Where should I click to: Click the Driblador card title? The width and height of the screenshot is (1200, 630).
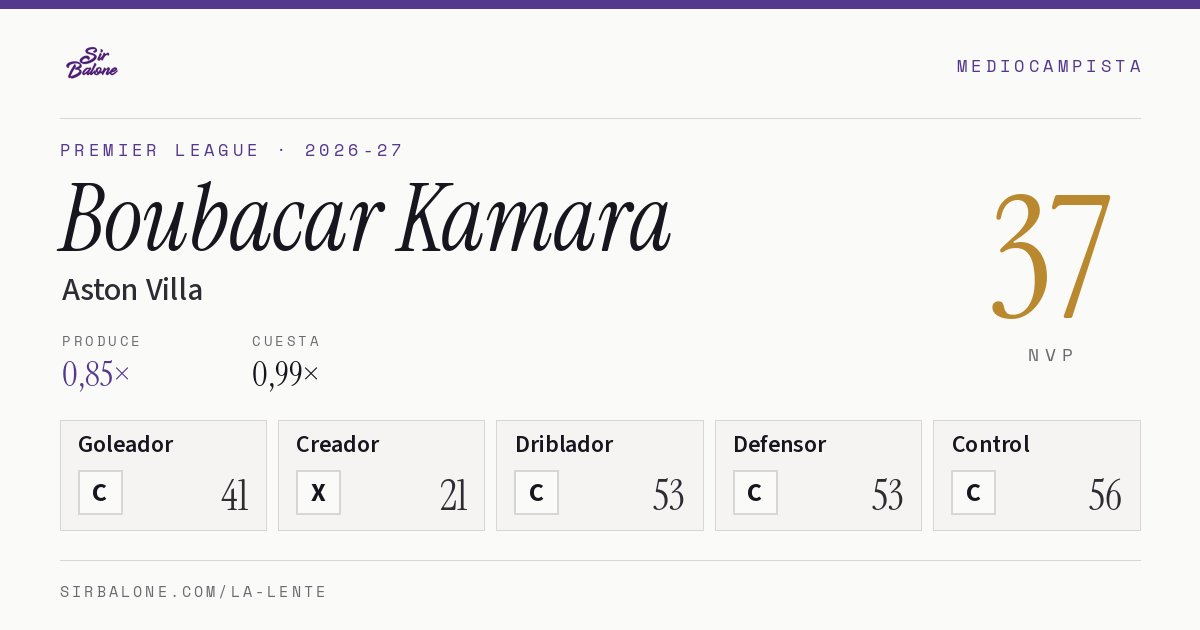(x=564, y=444)
